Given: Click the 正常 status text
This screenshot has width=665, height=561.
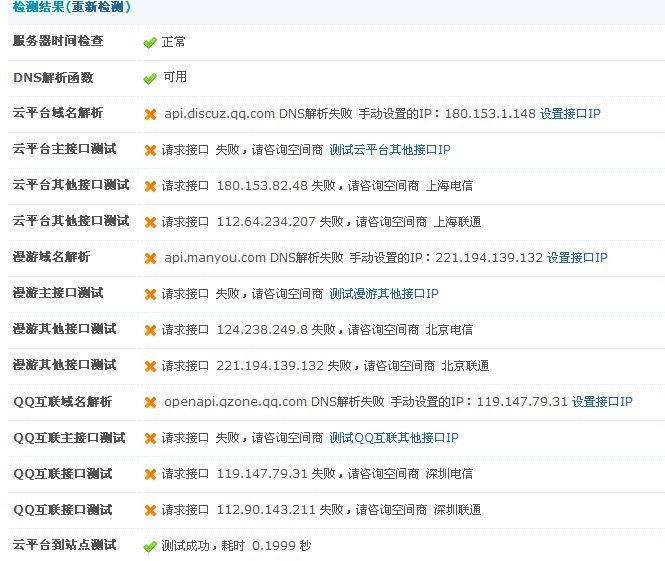Looking at the screenshot, I should click(173, 42).
